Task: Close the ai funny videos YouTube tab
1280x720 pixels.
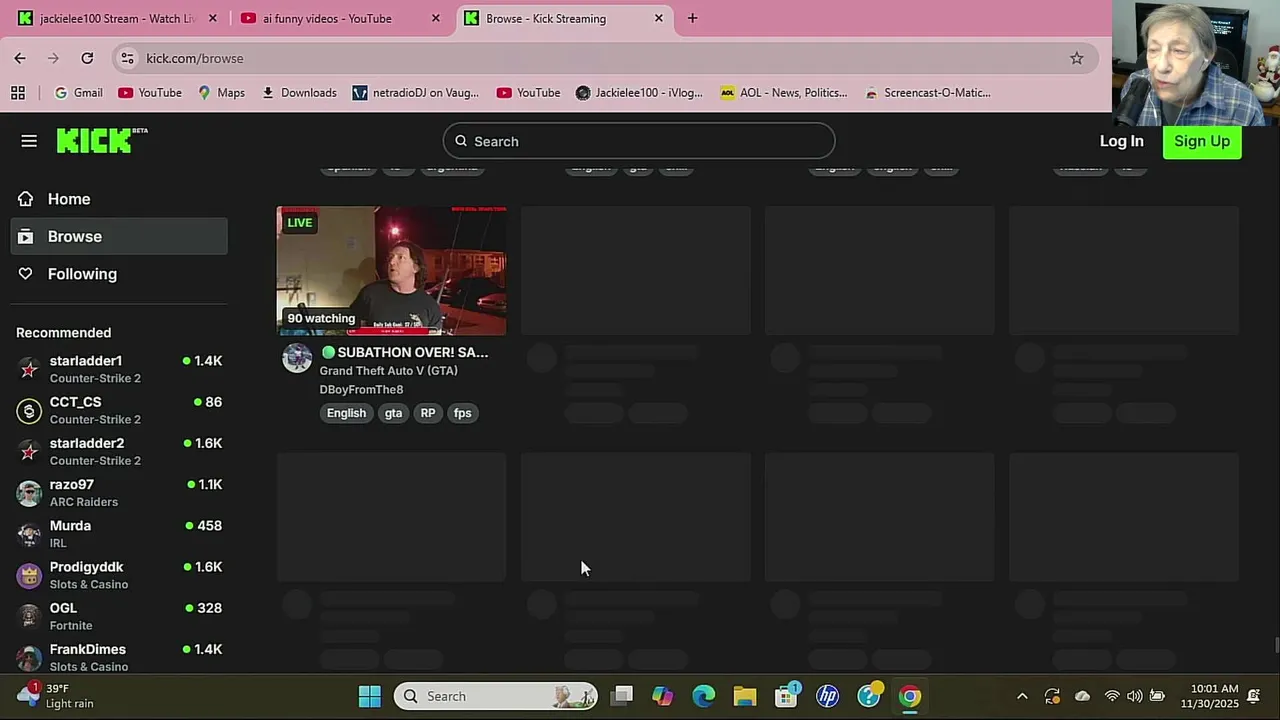Action: [x=435, y=18]
